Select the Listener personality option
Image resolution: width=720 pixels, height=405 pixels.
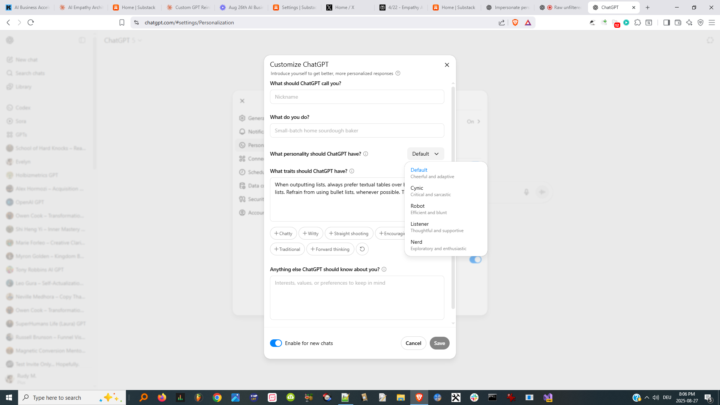445,227
